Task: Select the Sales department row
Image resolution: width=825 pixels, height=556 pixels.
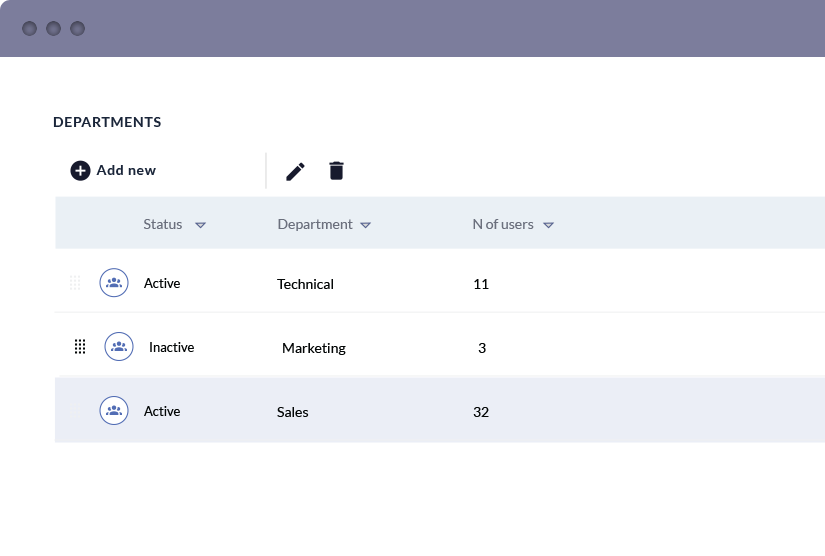Action: click(440, 410)
